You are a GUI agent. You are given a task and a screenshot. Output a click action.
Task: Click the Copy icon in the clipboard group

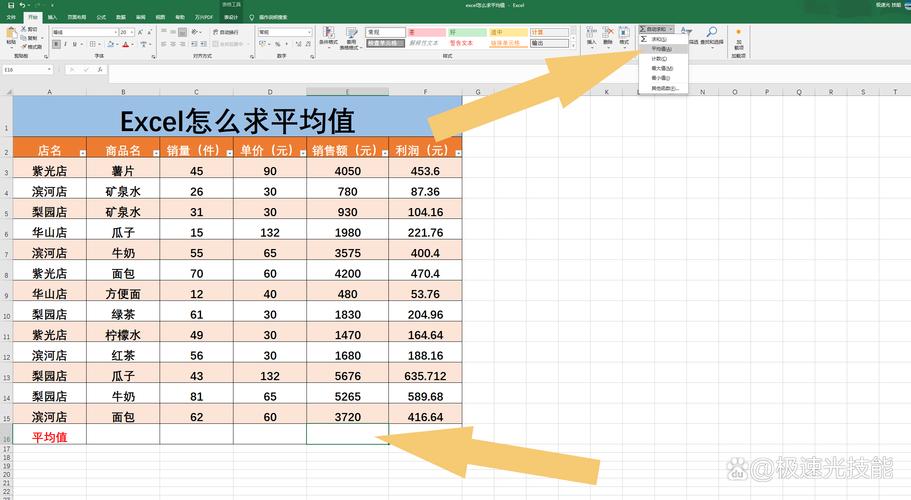coord(24,38)
